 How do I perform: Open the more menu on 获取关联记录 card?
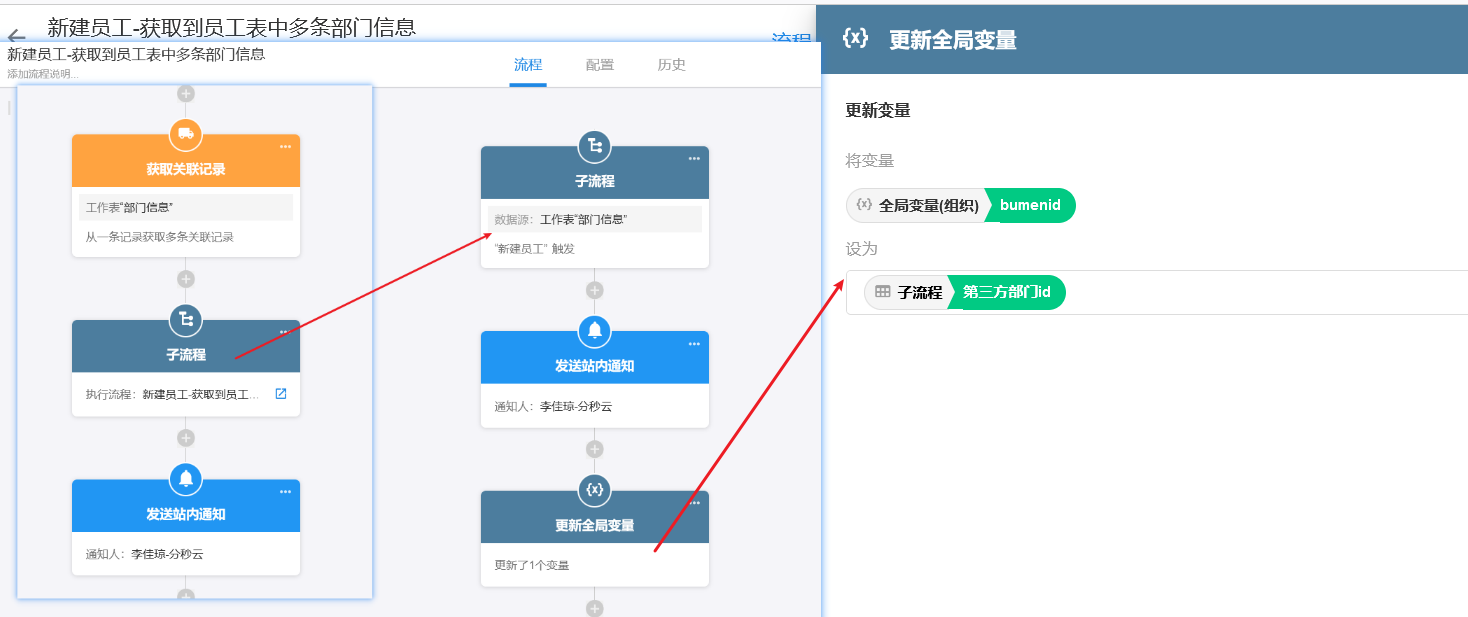point(285,147)
